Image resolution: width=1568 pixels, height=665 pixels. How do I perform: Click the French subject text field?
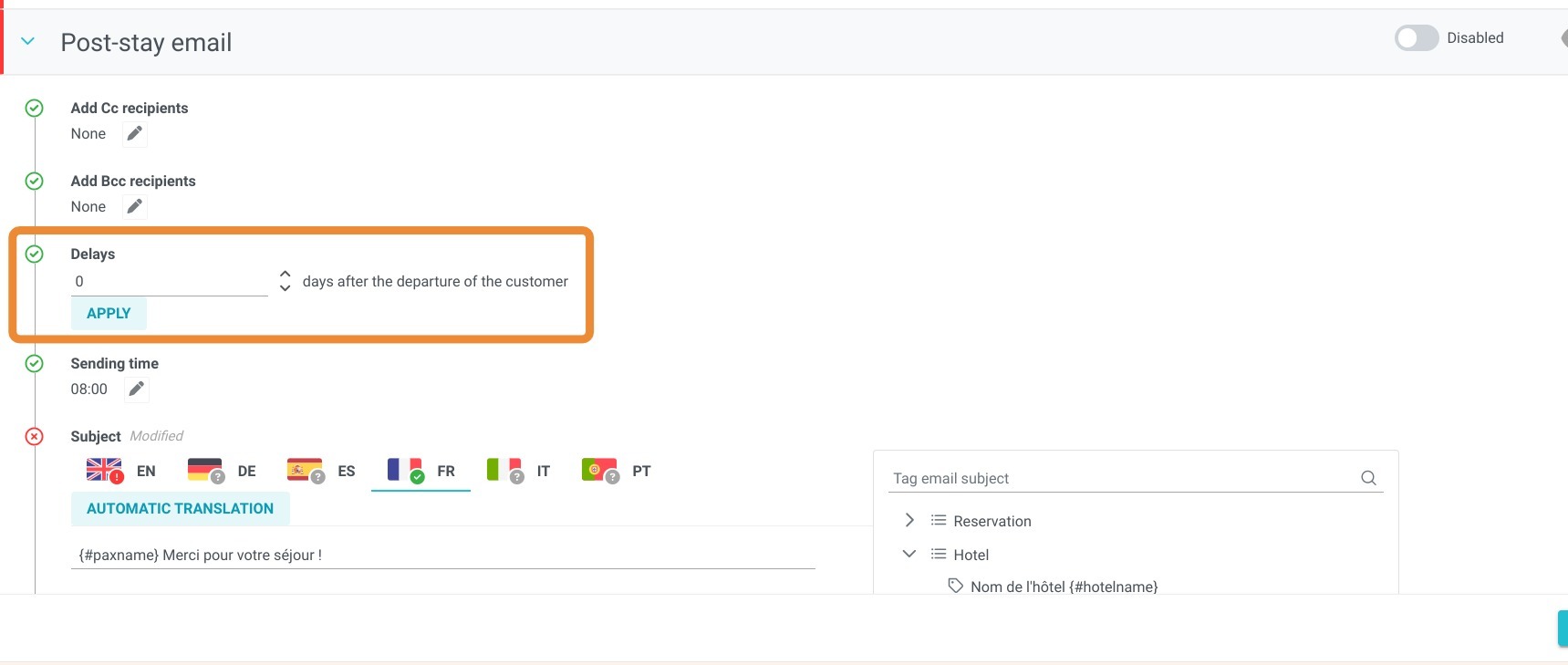(442, 555)
